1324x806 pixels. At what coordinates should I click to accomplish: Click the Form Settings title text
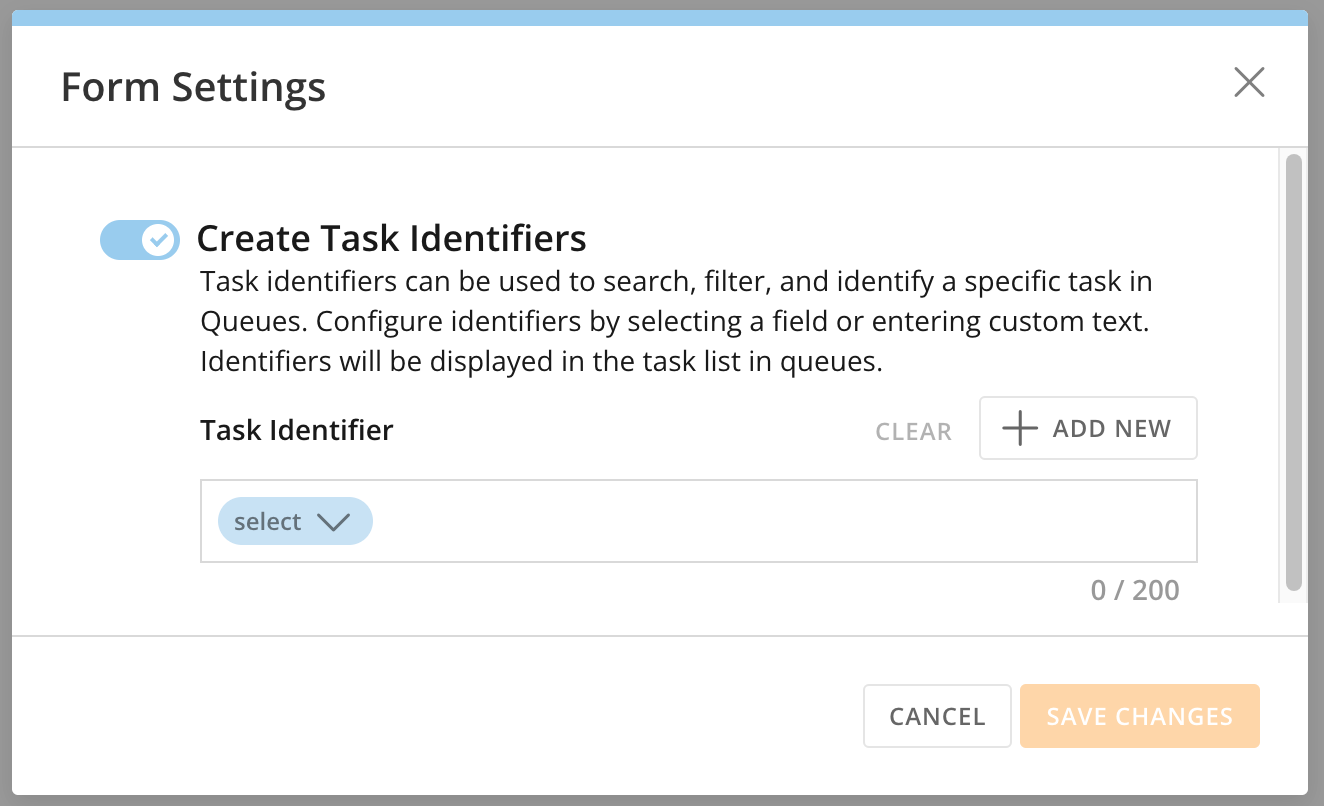[193, 87]
